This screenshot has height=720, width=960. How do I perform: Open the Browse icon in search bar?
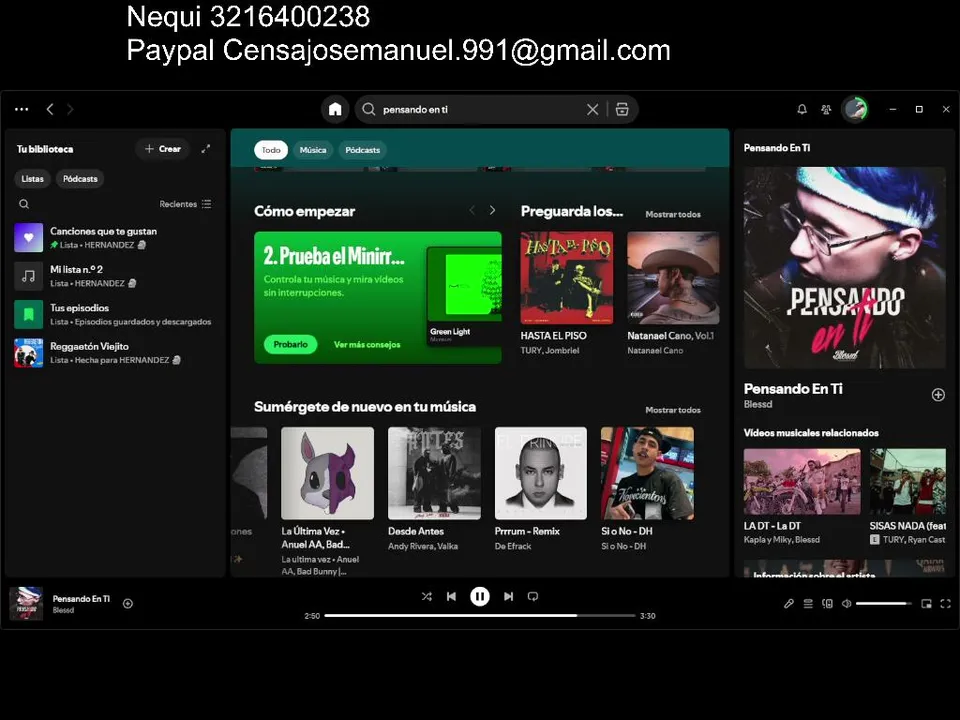click(x=622, y=109)
